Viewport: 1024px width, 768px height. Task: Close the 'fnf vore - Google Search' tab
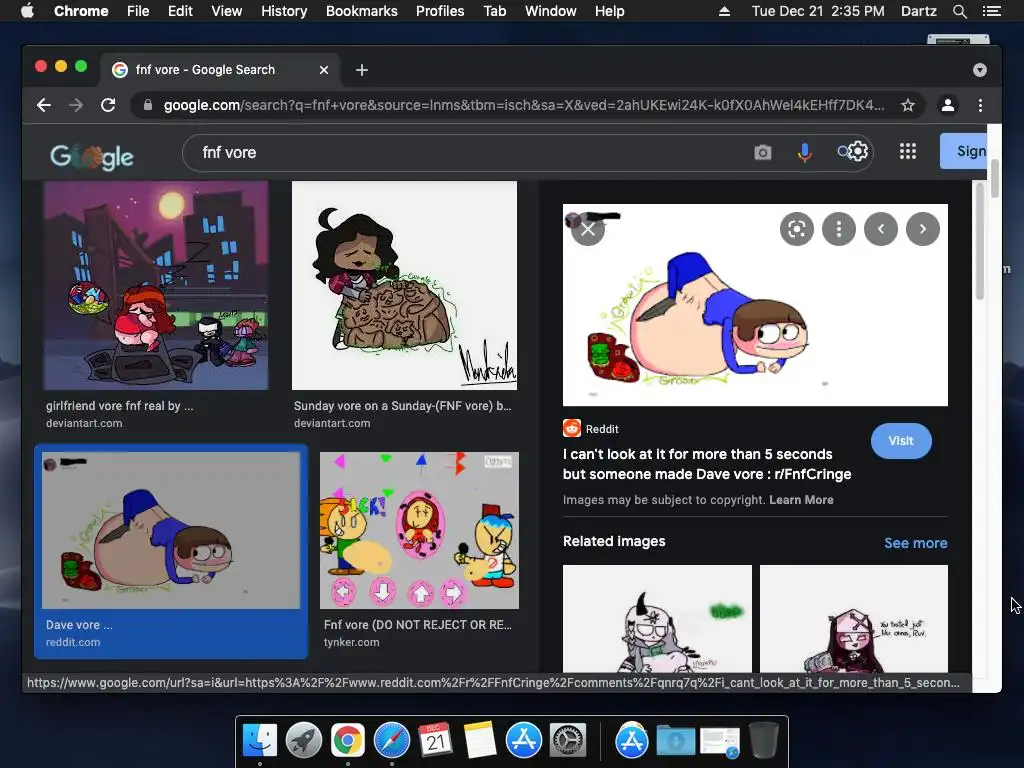point(324,70)
